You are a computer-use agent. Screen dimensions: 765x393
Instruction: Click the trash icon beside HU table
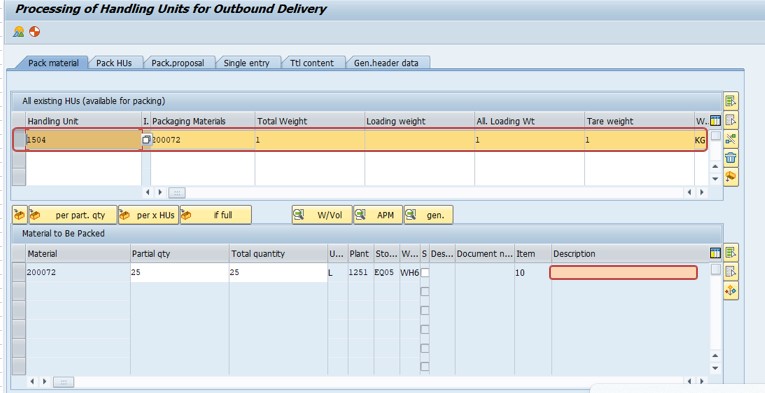[x=730, y=158]
